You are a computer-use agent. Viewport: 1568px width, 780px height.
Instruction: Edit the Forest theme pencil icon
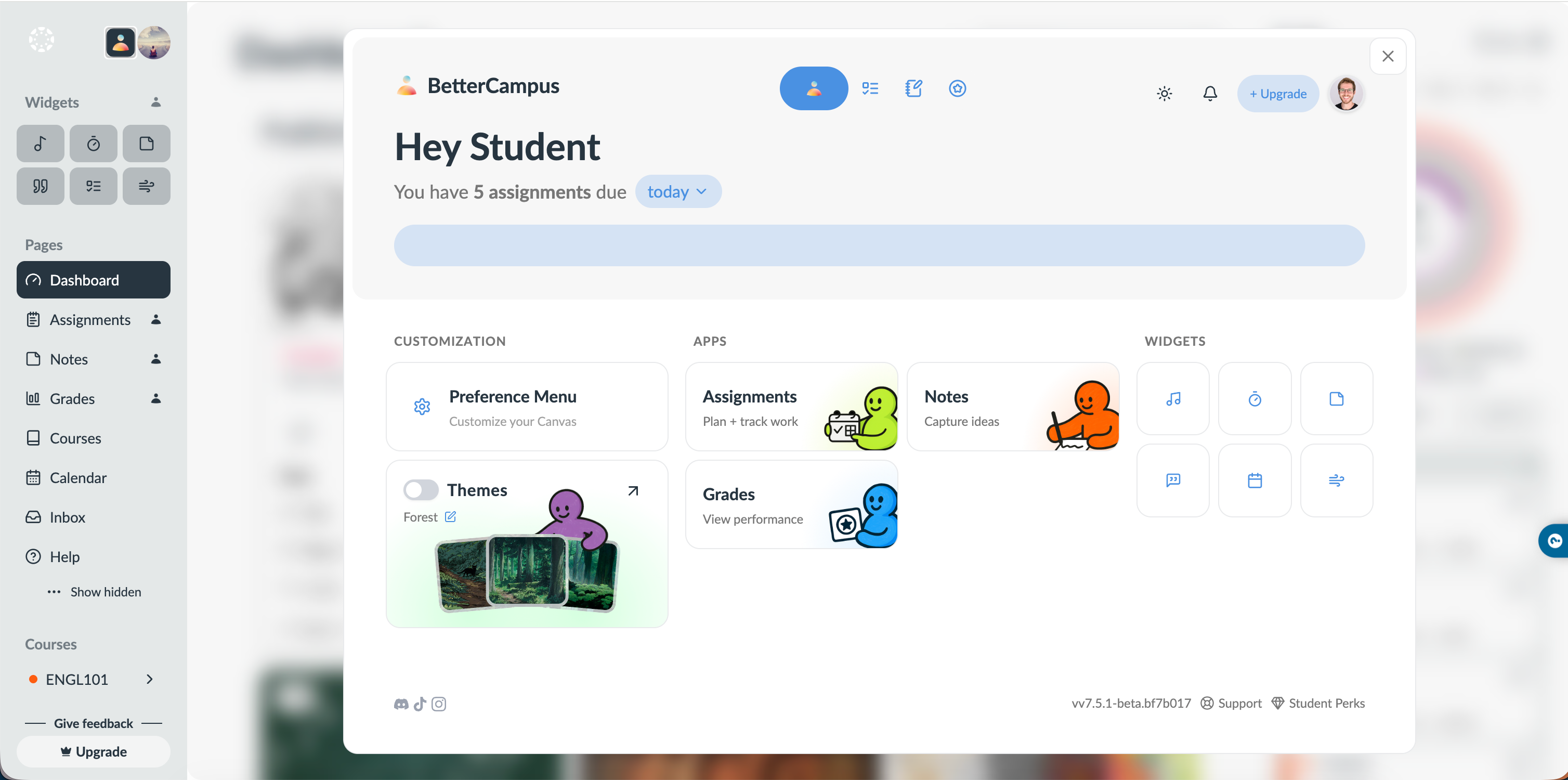[x=450, y=517]
